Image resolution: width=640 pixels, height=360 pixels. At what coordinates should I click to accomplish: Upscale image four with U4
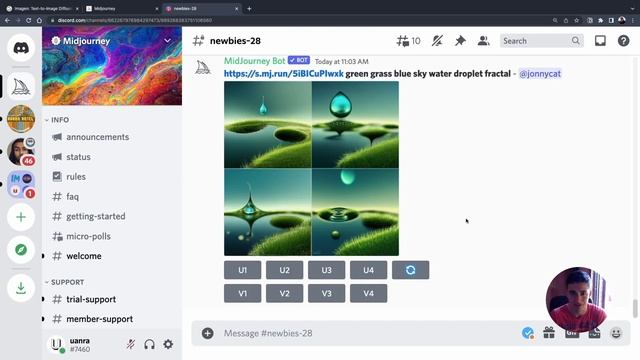[369, 270]
